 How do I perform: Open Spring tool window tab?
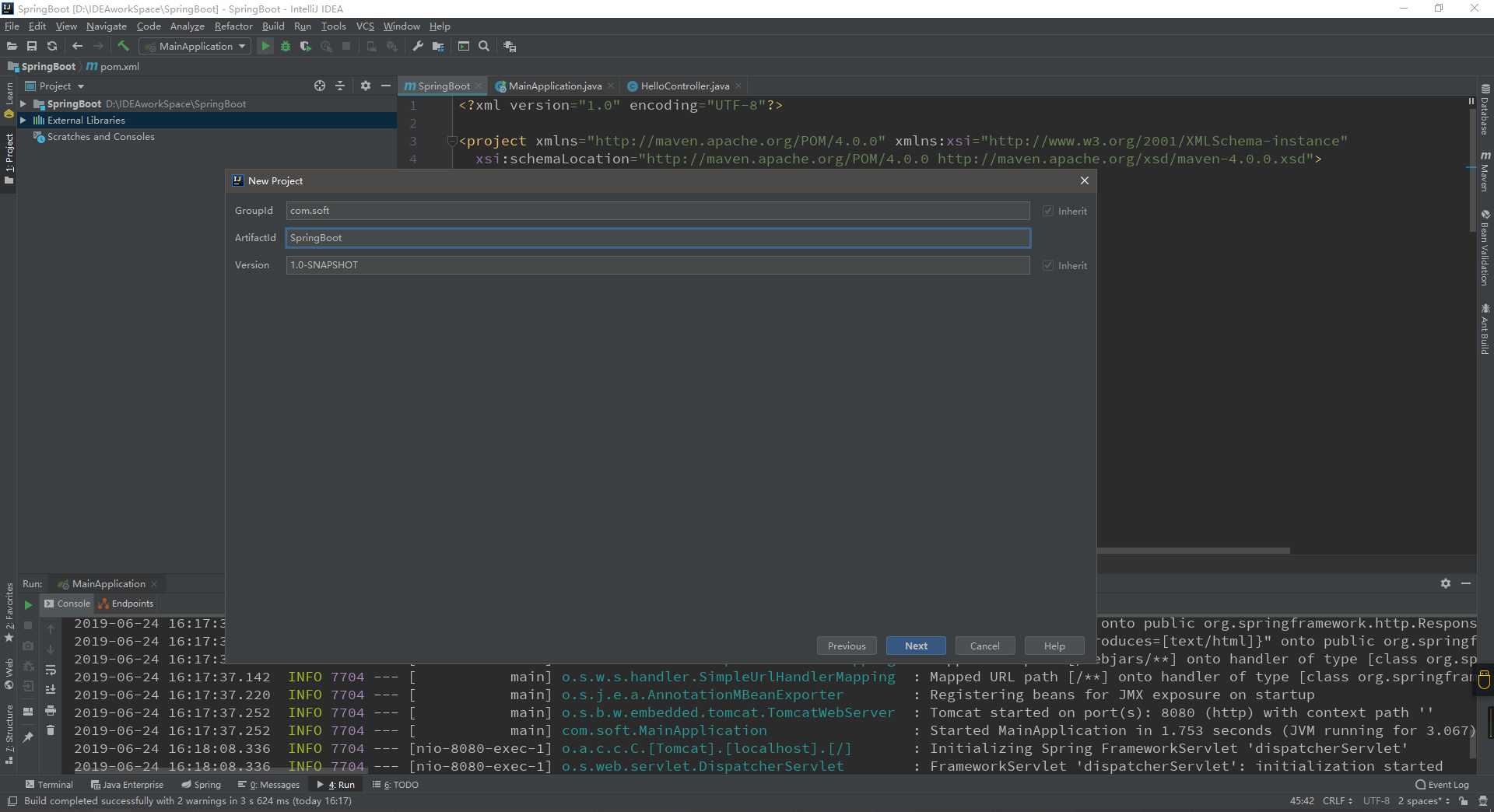click(x=202, y=785)
